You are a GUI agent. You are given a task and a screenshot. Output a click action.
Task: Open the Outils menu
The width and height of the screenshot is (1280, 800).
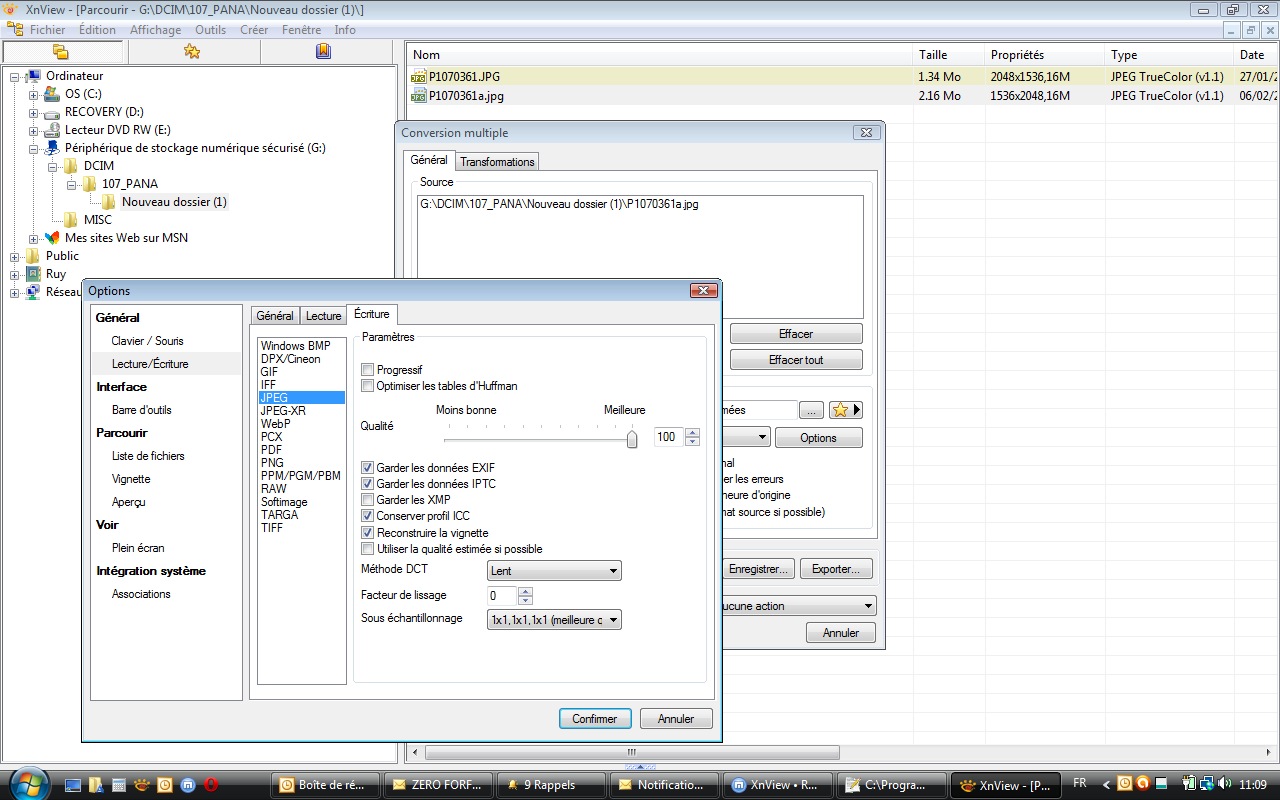point(210,30)
